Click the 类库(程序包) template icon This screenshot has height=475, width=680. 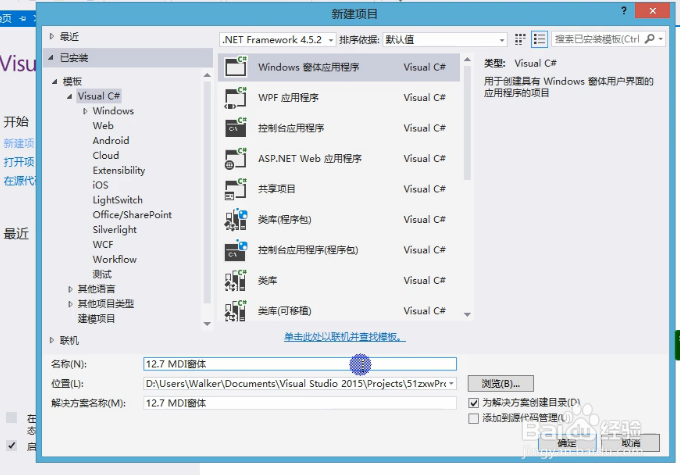236,219
